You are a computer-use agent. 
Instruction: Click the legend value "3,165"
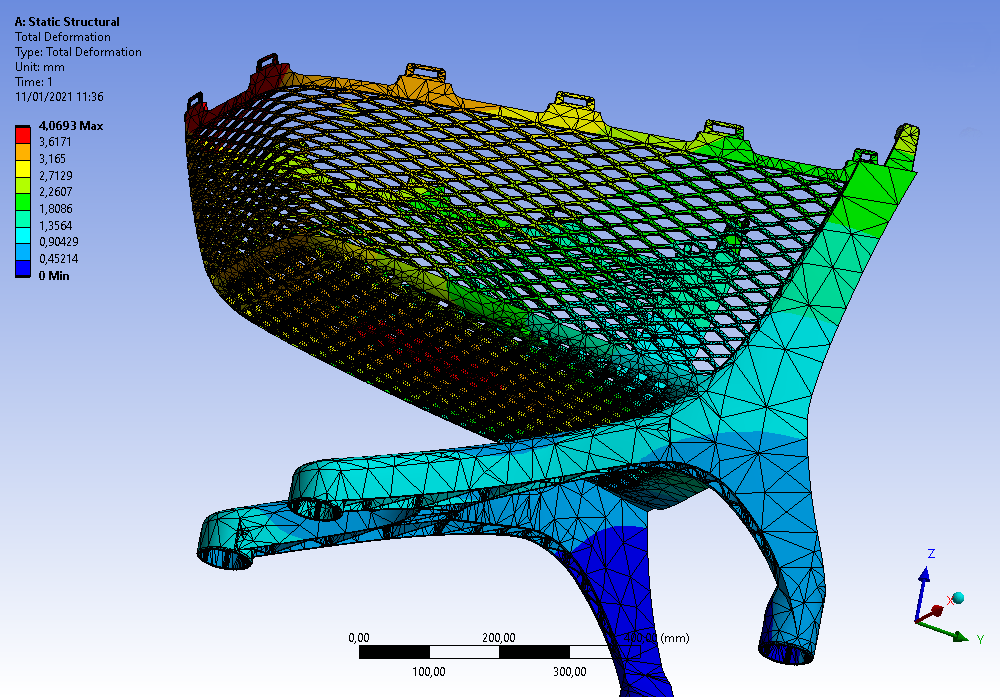(52, 159)
